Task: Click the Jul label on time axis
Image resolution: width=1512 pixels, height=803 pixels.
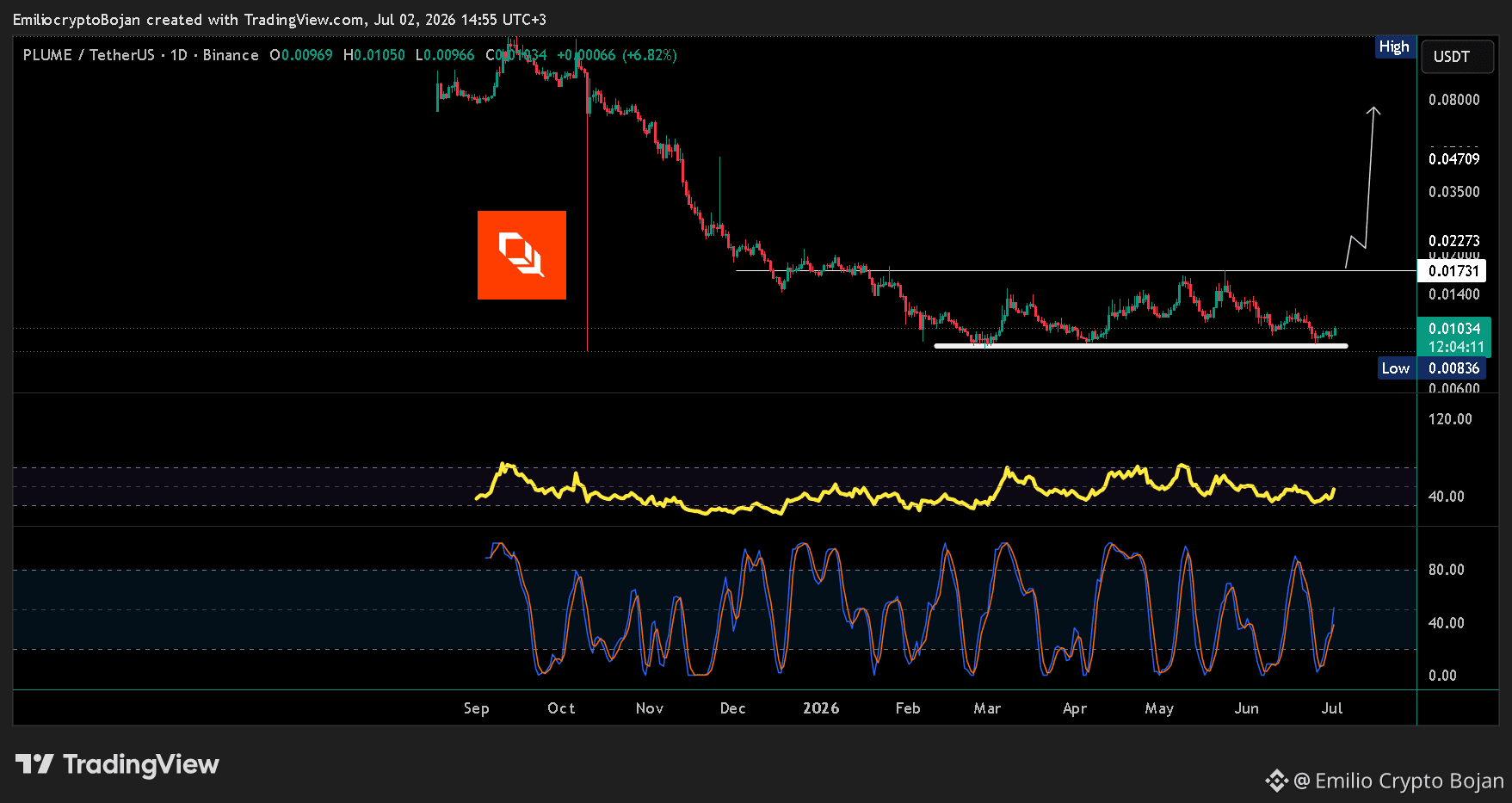Action: [x=1331, y=708]
